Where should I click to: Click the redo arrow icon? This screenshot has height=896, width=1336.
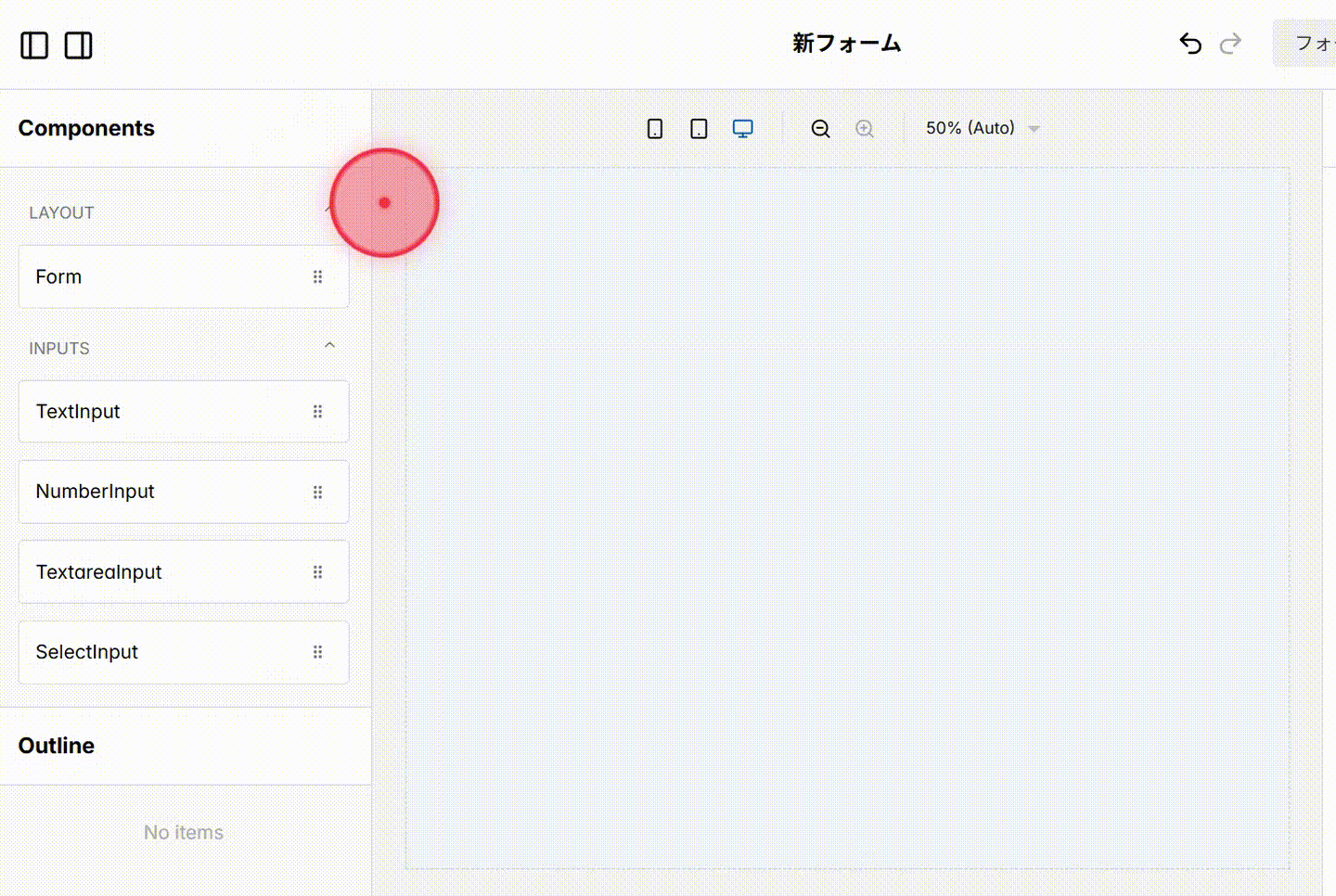click(1230, 43)
